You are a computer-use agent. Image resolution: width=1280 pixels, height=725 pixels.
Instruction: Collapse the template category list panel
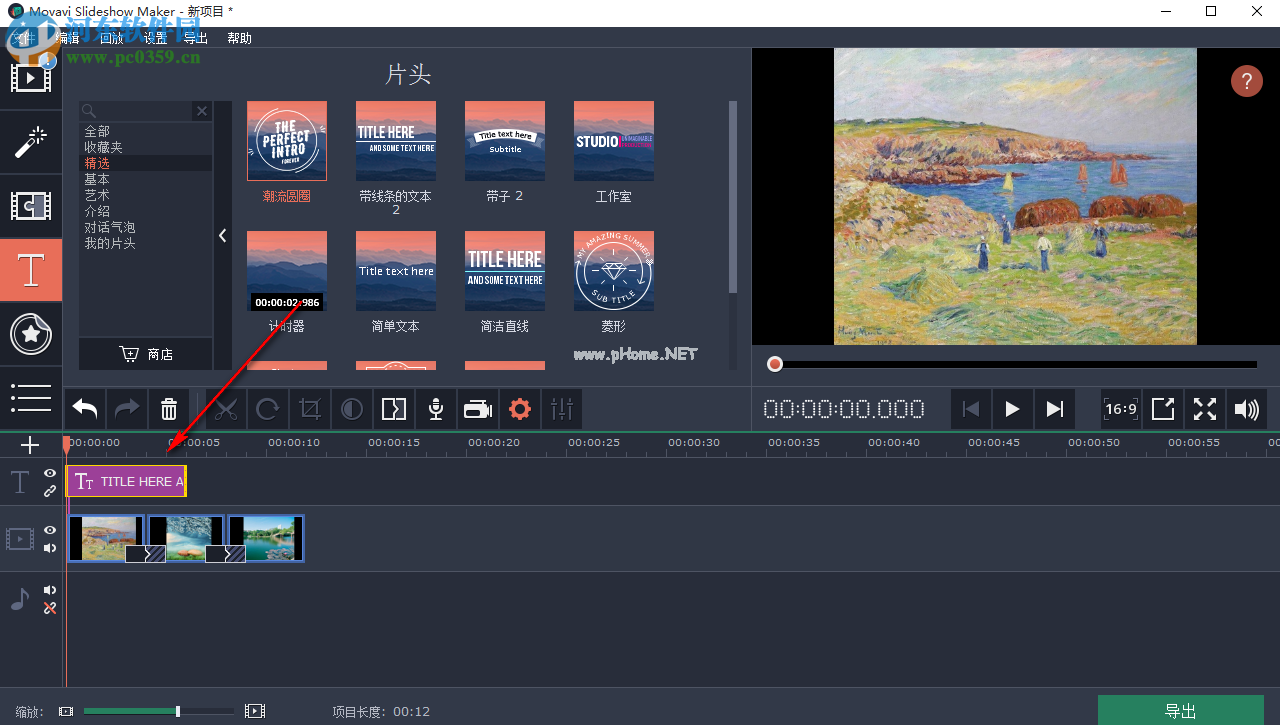point(222,236)
